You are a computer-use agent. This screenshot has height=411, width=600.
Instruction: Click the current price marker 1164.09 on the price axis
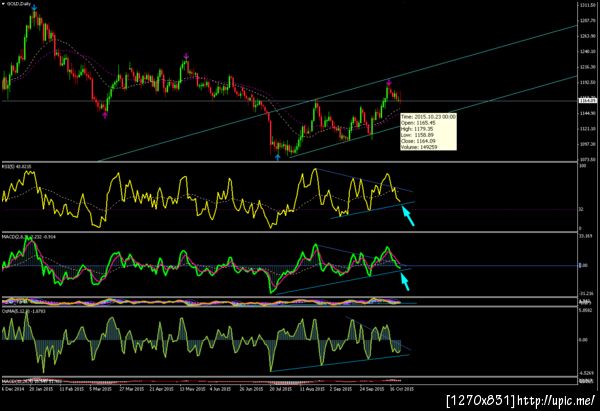587,101
